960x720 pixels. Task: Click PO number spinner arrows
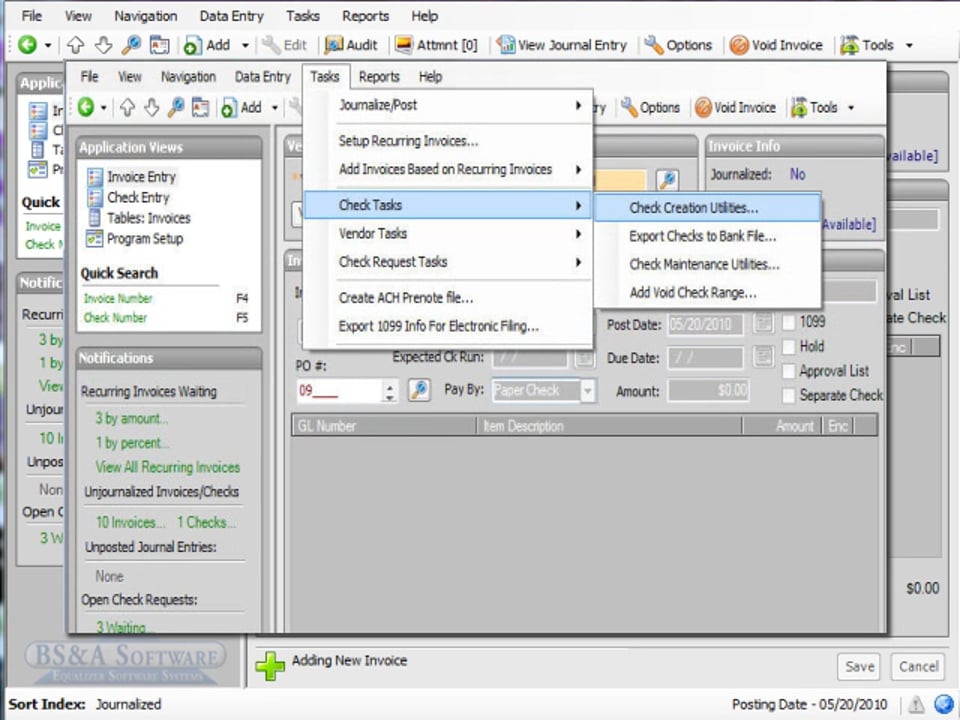click(389, 391)
